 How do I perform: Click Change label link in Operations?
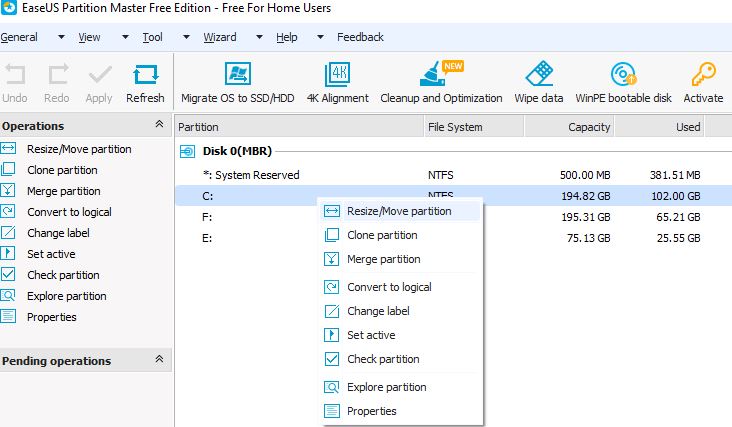(58, 233)
